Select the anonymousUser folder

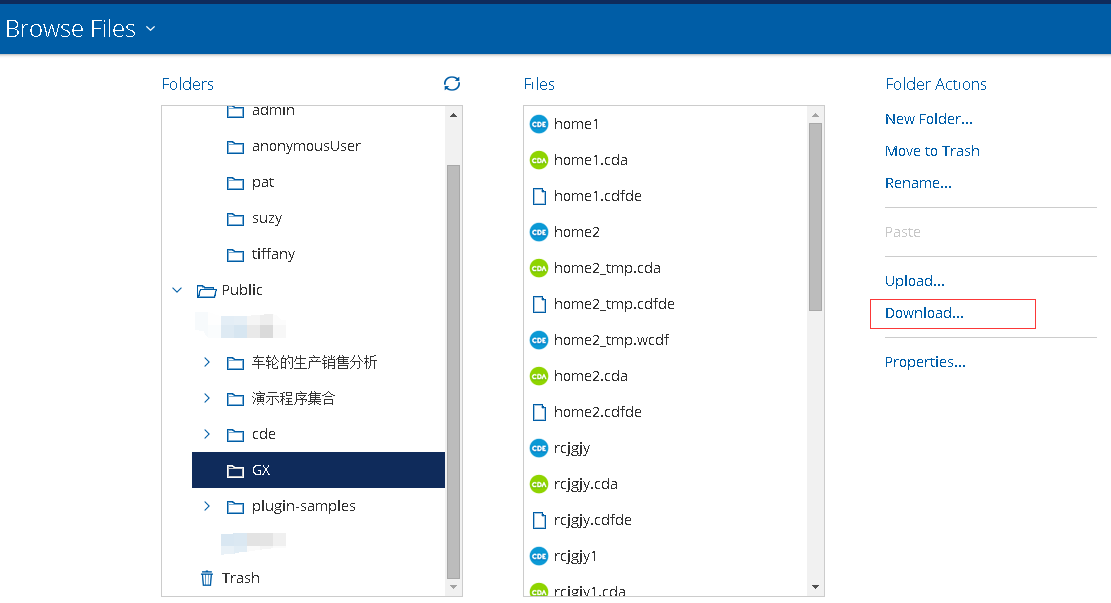pos(306,146)
